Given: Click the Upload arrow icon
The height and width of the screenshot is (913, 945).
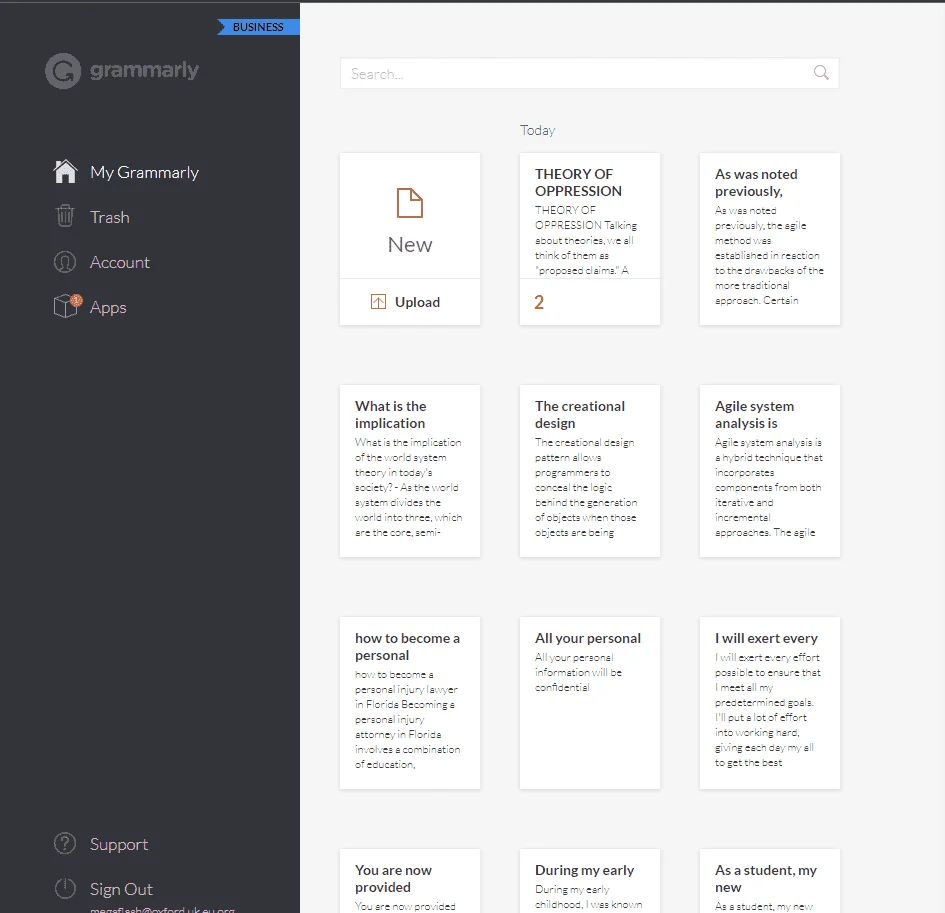Looking at the screenshot, I should 378,301.
